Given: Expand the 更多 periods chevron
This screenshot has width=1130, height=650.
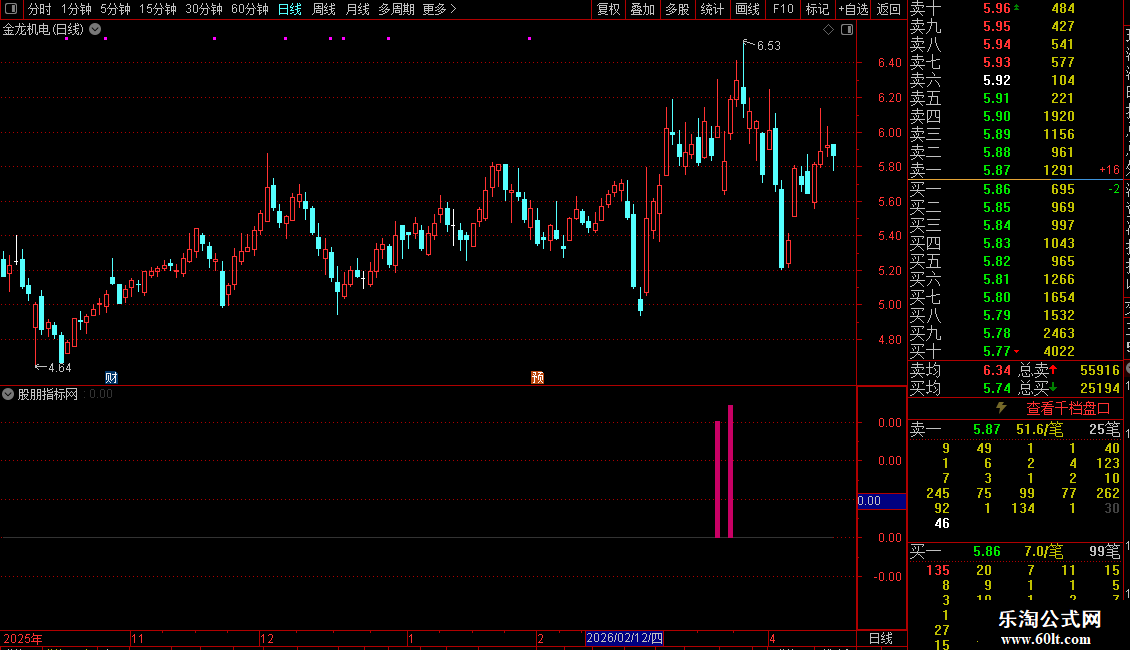Looking at the screenshot, I should pyautogui.click(x=453, y=9).
